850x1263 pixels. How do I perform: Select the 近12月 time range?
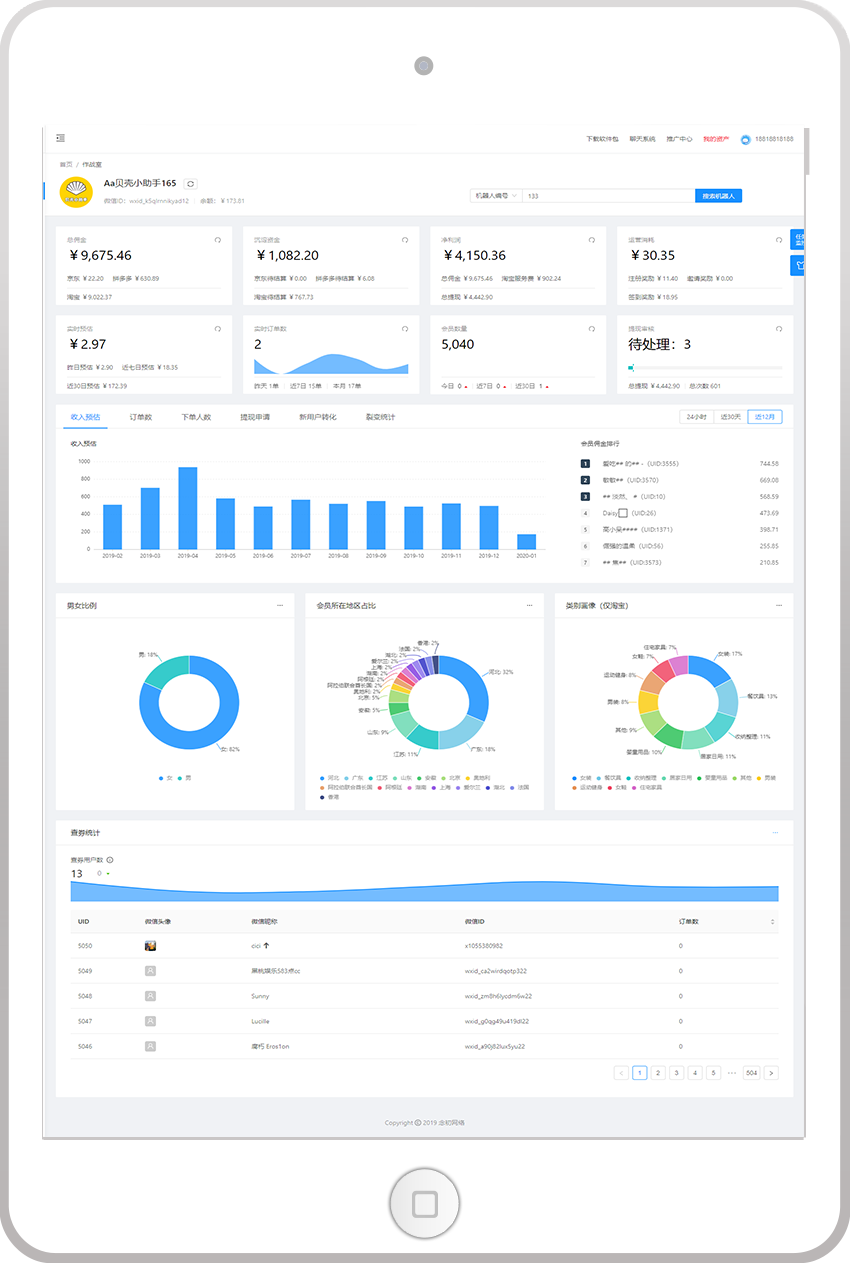pos(766,417)
